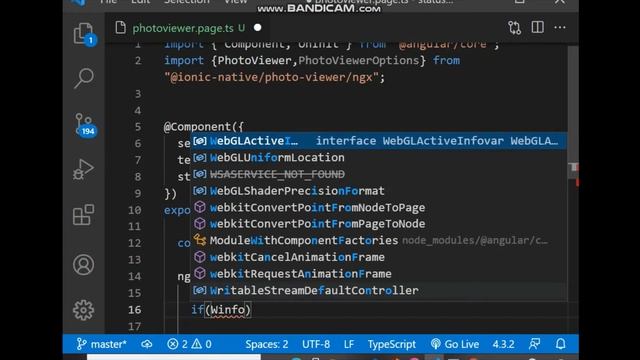Choose the WebGLUniformLocation suggestion
640x360 pixels.
coord(378,158)
